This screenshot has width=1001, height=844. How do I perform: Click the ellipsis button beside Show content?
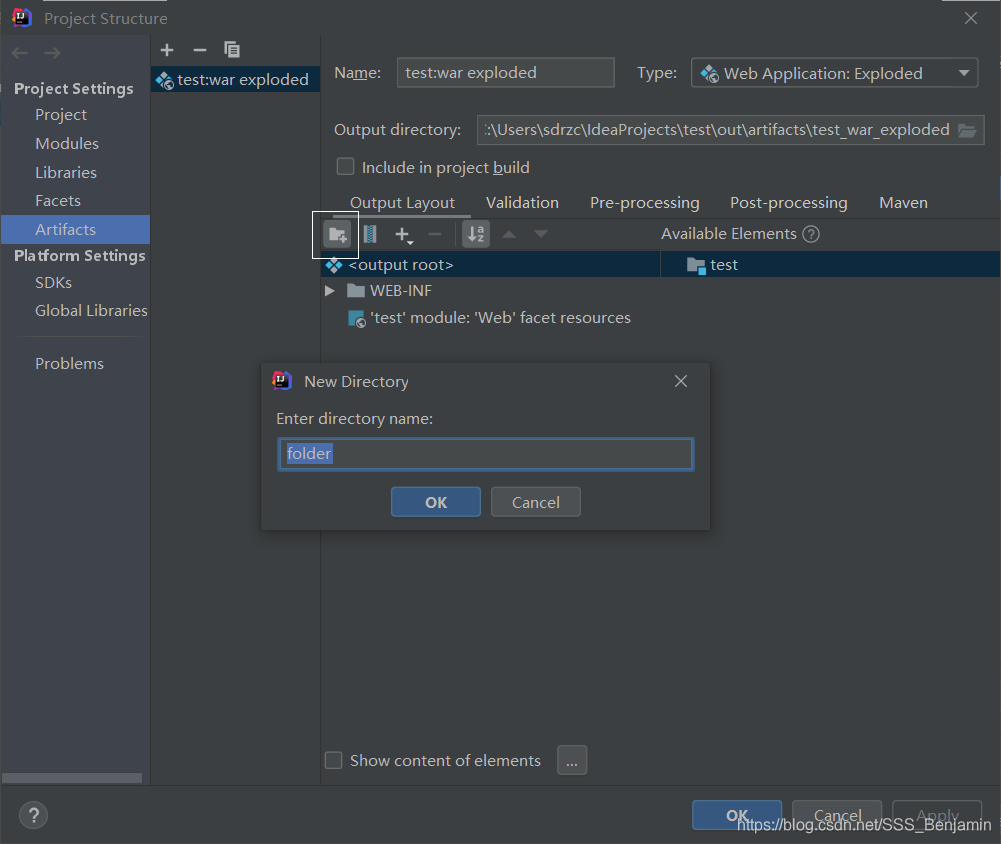click(x=572, y=760)
